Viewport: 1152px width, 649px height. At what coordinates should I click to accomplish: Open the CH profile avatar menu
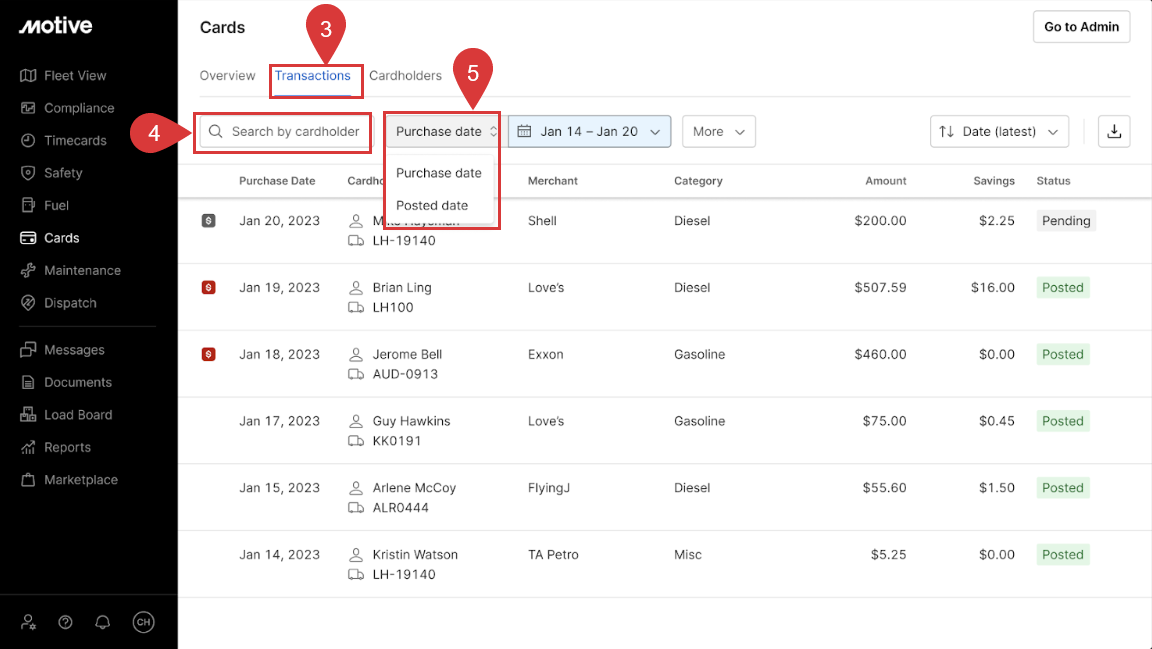pos(143,621)
